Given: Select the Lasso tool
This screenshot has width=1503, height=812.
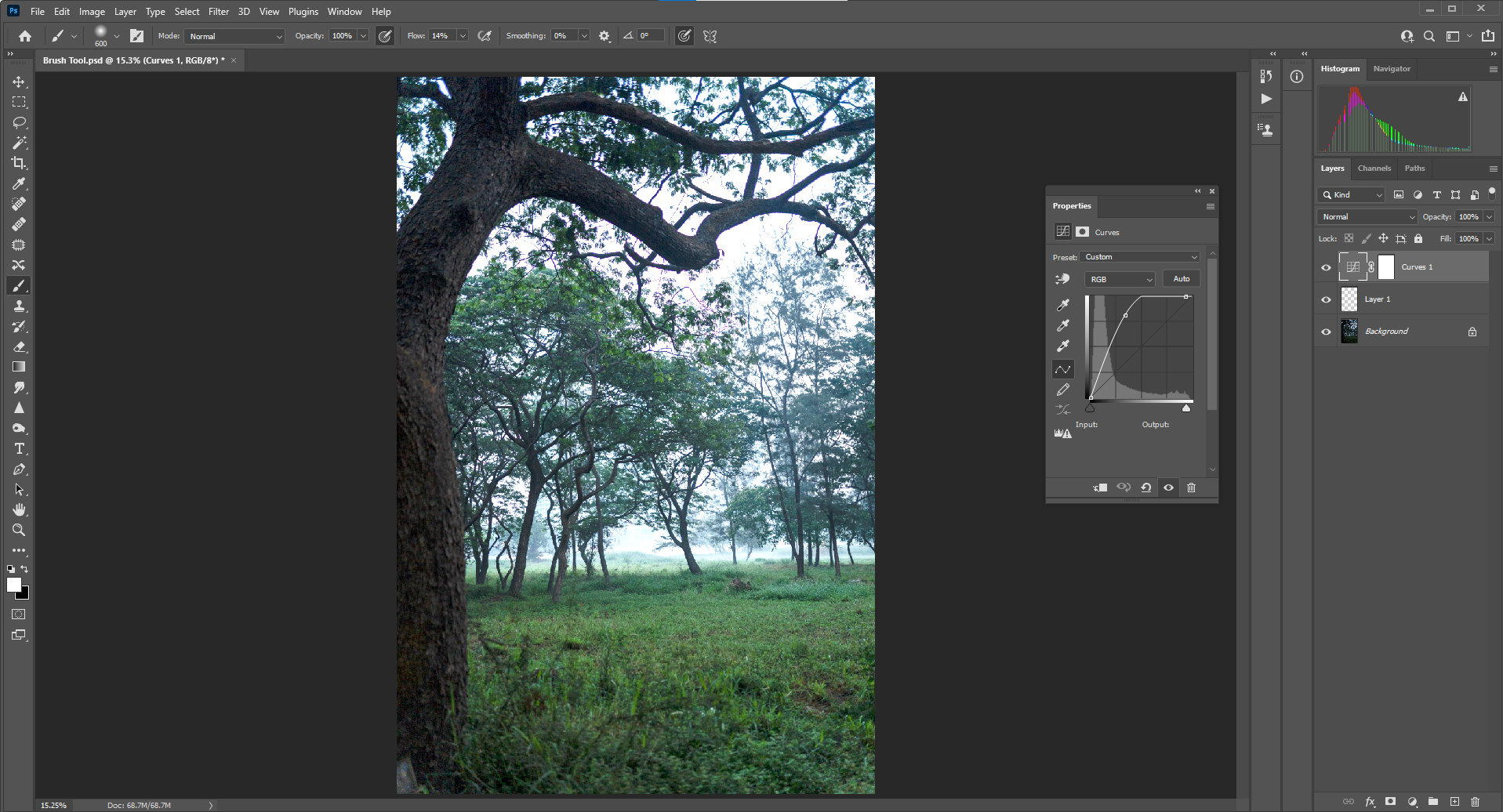Looking at the screenshot, I should [19, 123].
